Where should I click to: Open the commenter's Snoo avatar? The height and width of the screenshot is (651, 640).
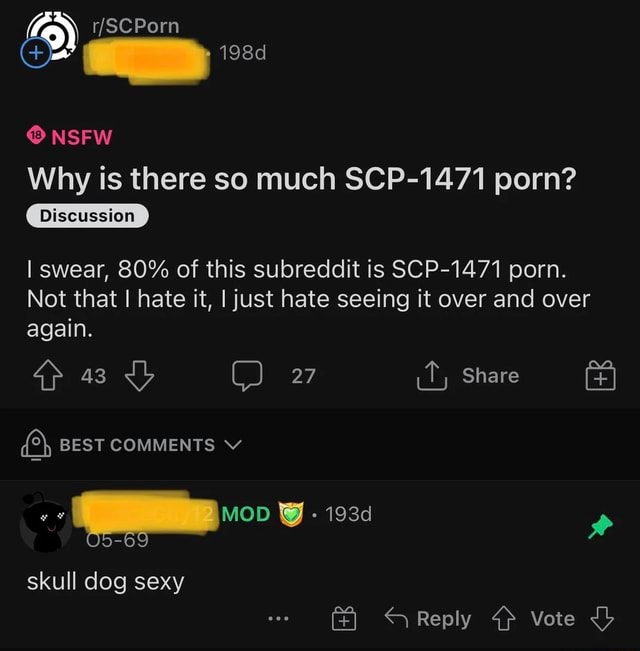coord(46,523)
